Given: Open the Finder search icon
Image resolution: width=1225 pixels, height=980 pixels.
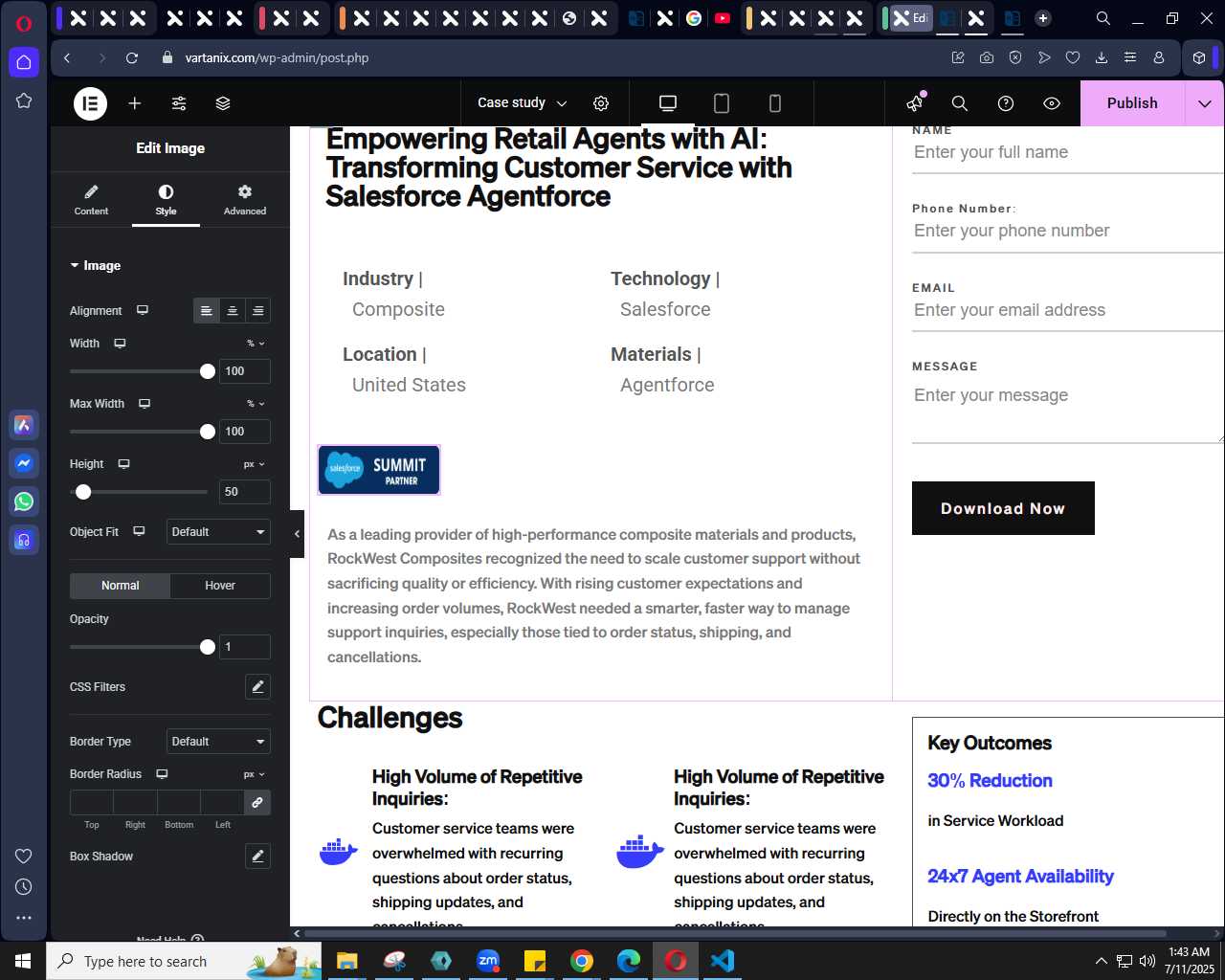Looking at the screenshot, I should click(960, 103).
